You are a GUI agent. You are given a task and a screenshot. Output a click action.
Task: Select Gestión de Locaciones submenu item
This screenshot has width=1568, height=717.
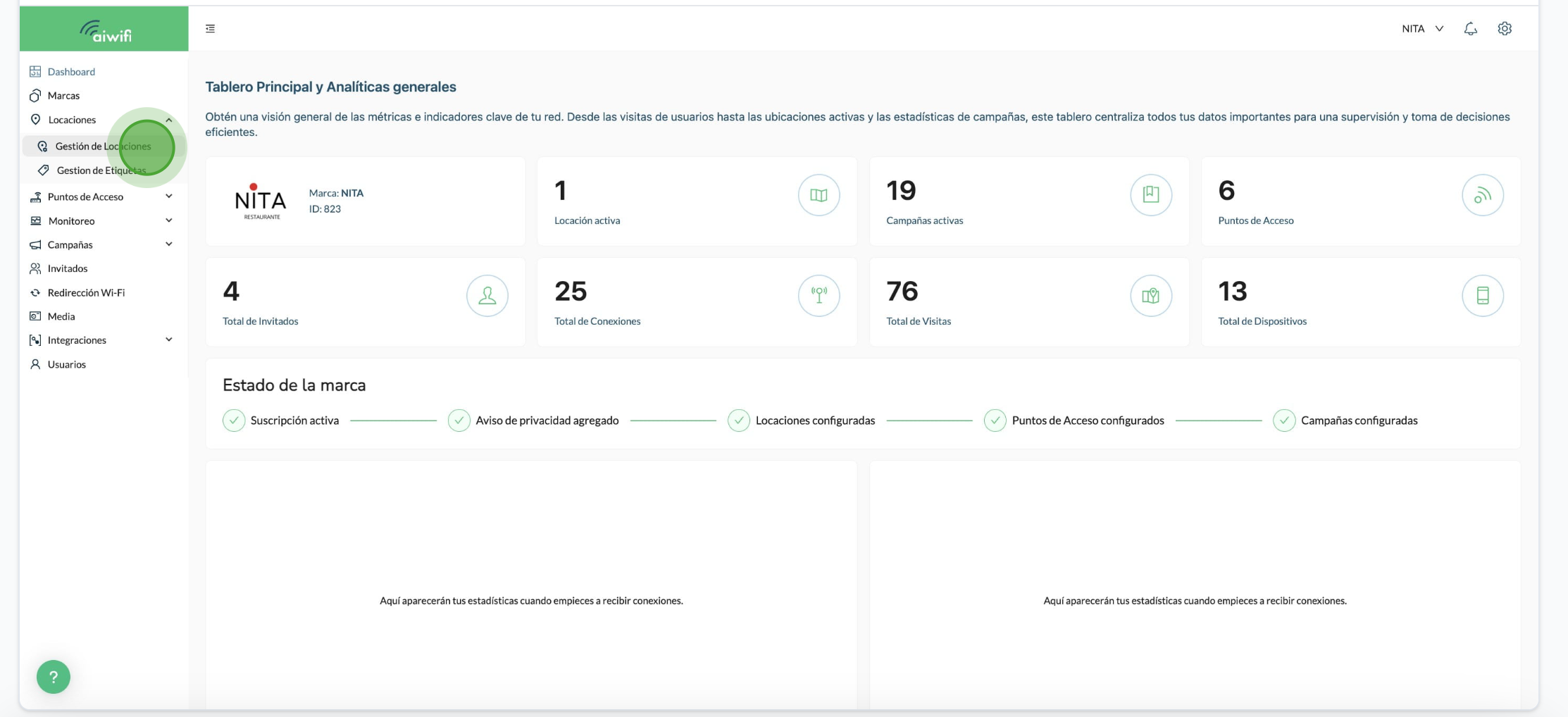104,146
